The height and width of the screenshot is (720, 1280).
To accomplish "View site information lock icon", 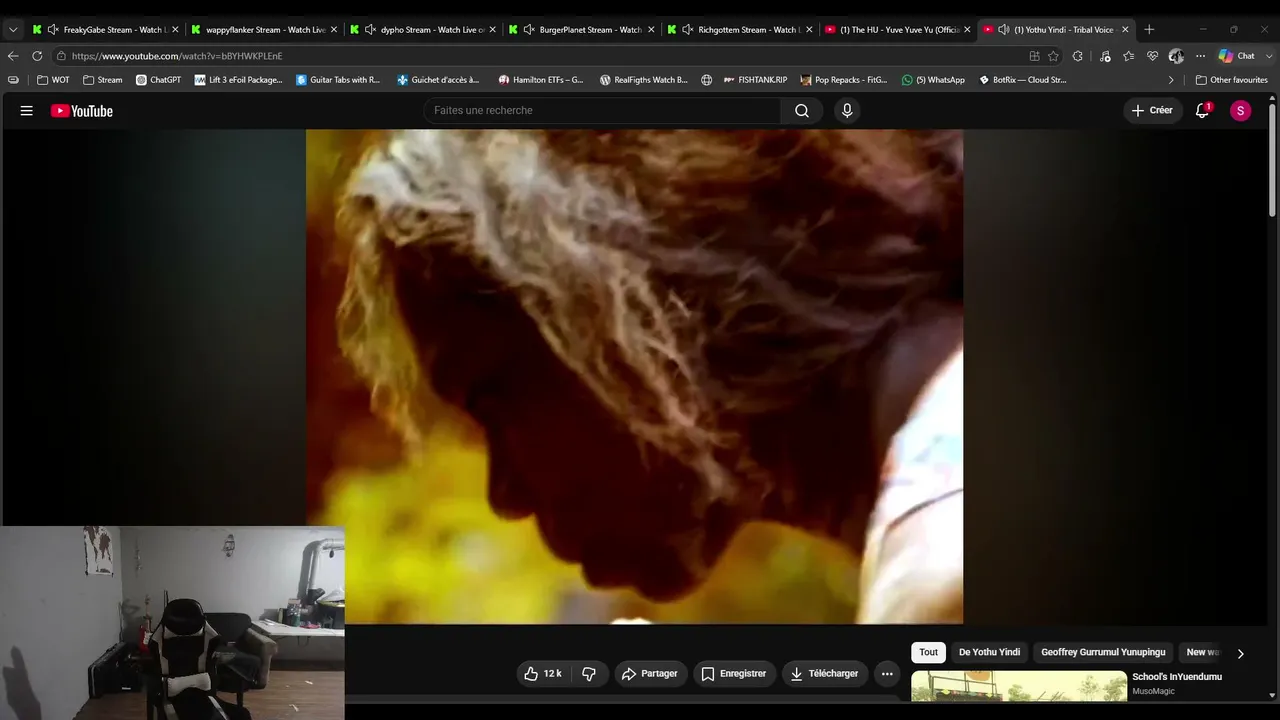I will (61, 56).
